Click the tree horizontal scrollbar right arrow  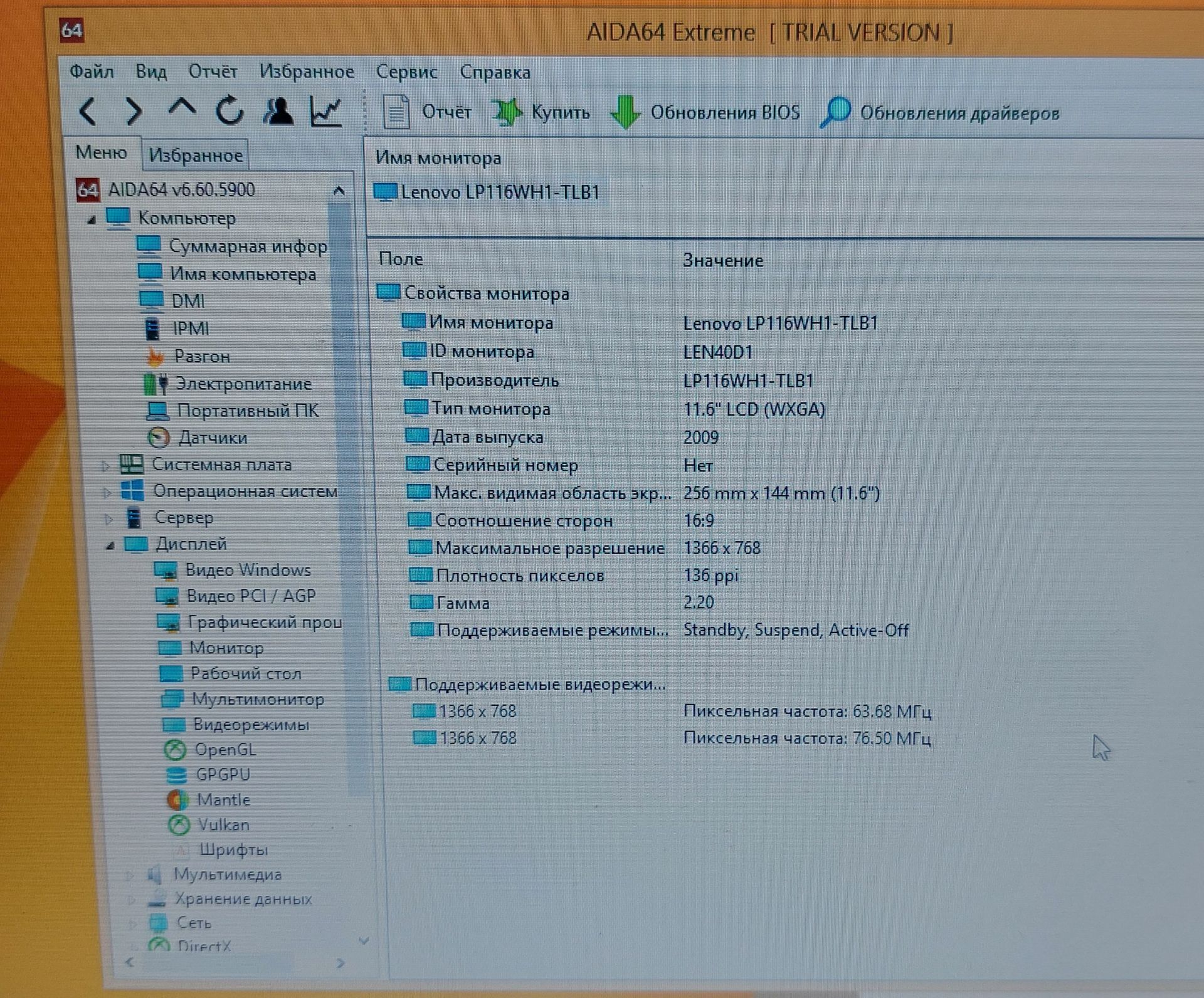(x=341, y=963)
